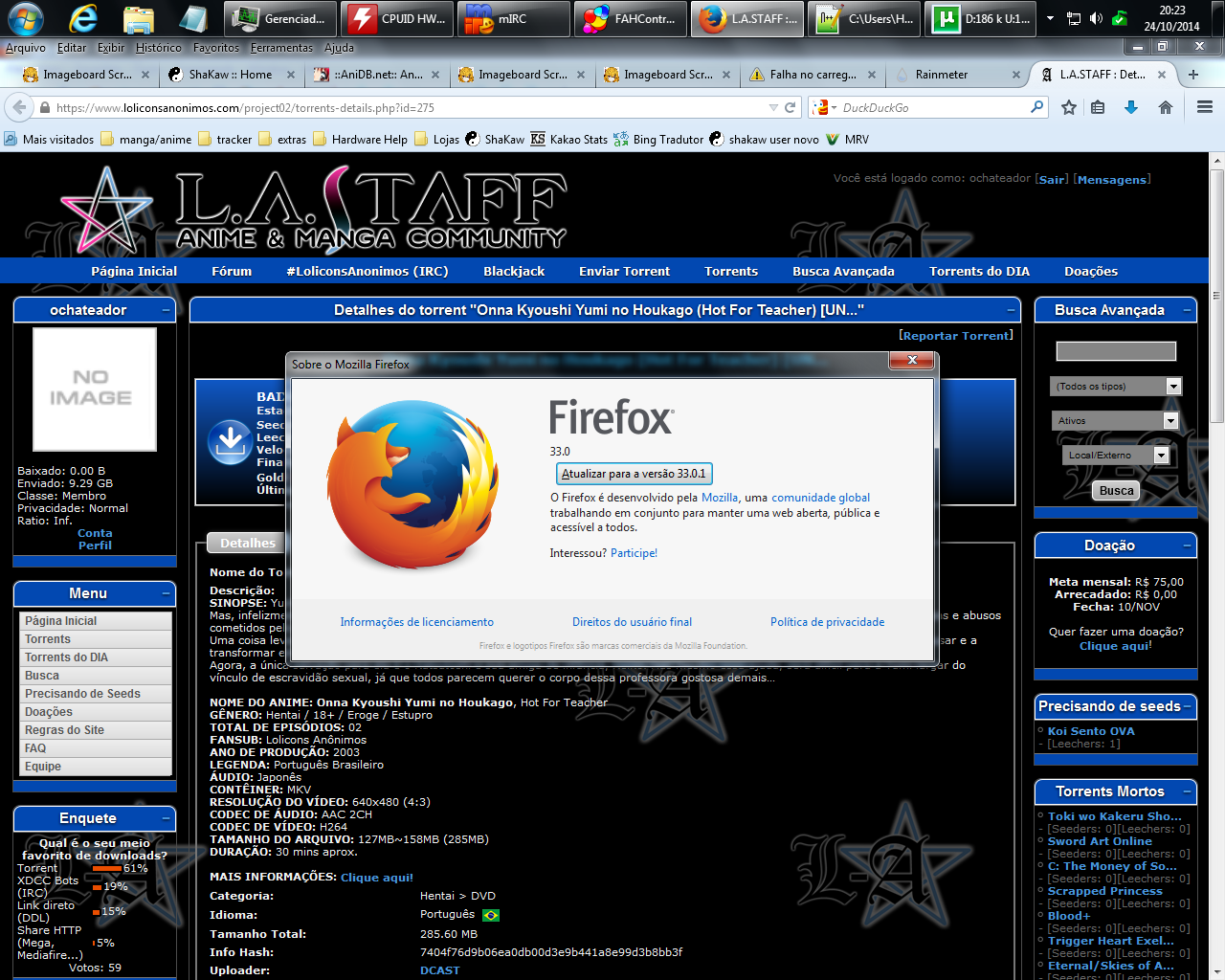Screen dimensions: 1225x980
Task: Collapse the Menu panel
Action: pyautogui.click(x=167, y=593)
